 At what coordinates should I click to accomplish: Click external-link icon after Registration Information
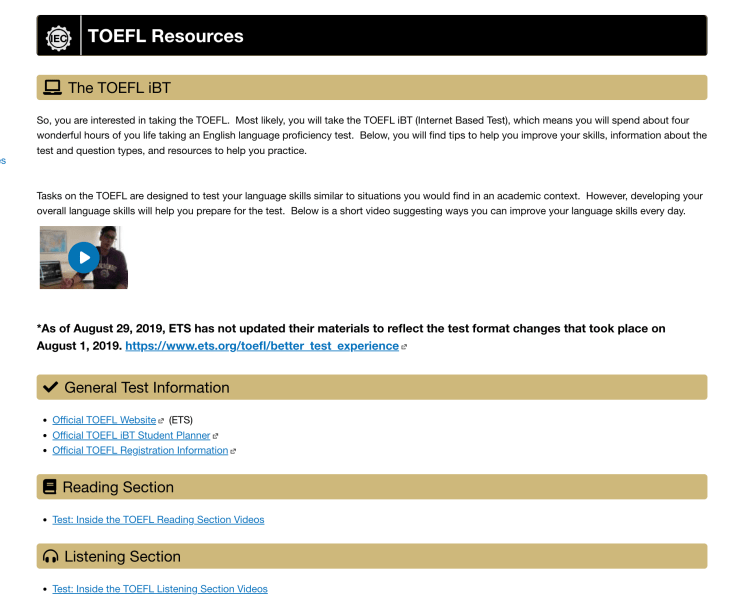pos(233,451)
